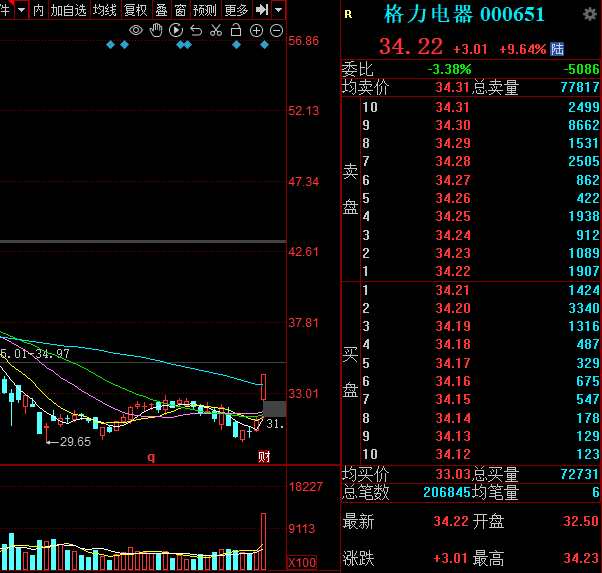Click the first blue diamond marker
This screenshot has width=602, height=573.
(111, 45)
